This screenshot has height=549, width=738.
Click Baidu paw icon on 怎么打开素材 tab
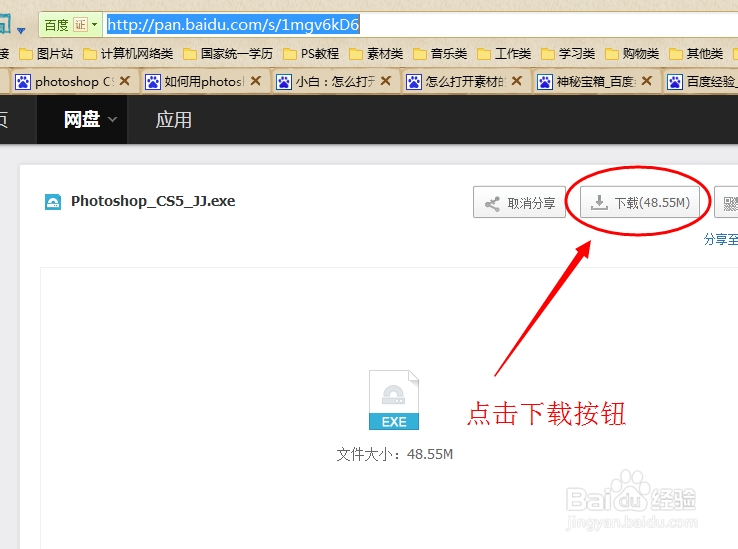click(414, 82)
